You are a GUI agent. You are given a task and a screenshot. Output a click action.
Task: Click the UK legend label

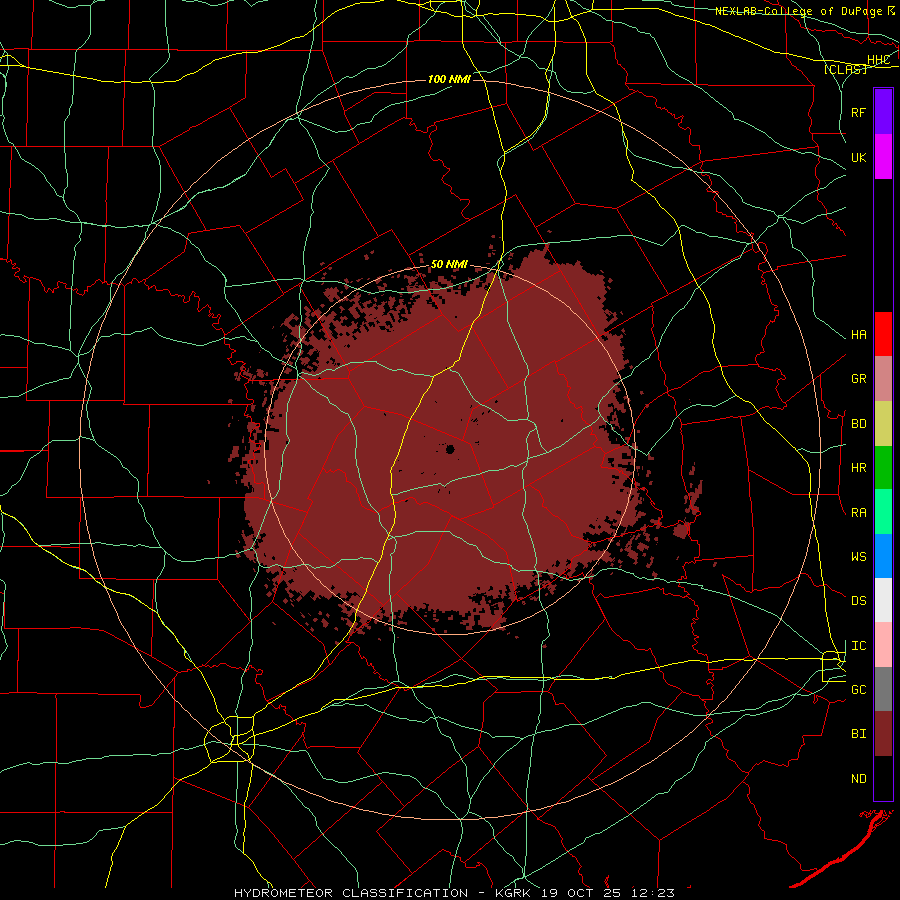[x=859, y=157]
